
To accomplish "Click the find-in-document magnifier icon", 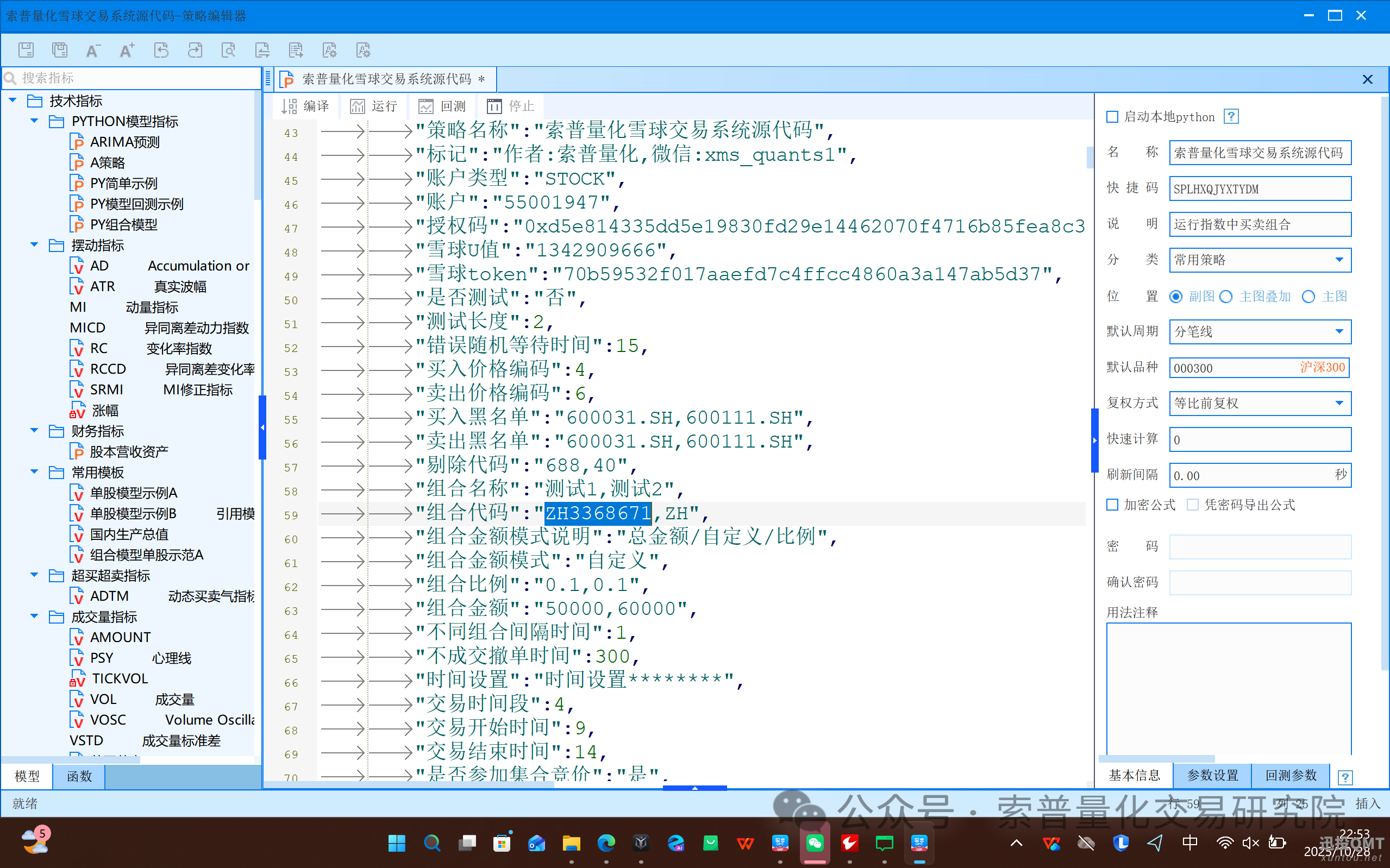I will (x=229, y=50).
